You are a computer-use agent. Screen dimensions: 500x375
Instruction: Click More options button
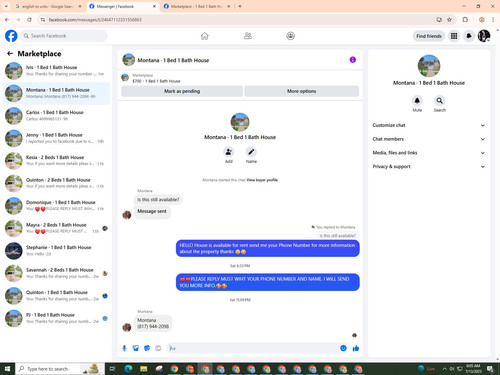pos(302,91)
